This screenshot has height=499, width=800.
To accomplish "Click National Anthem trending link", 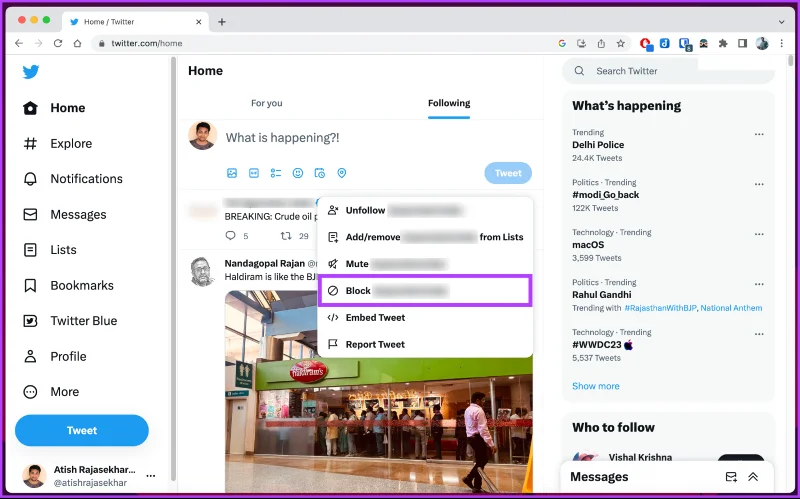I will [731, 308].
